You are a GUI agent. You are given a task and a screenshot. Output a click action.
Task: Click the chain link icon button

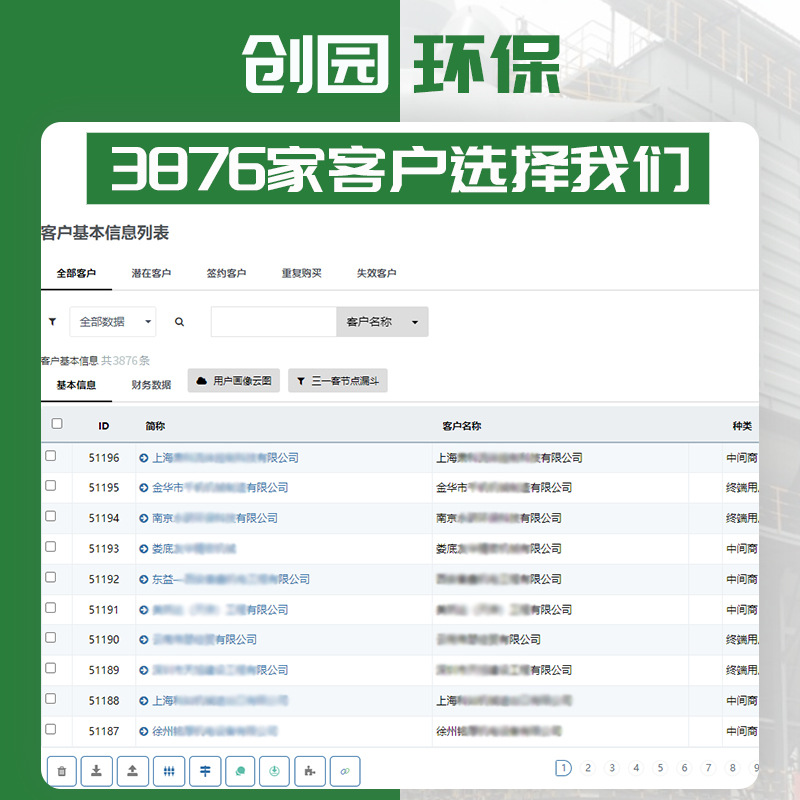[x=345, y=771]
